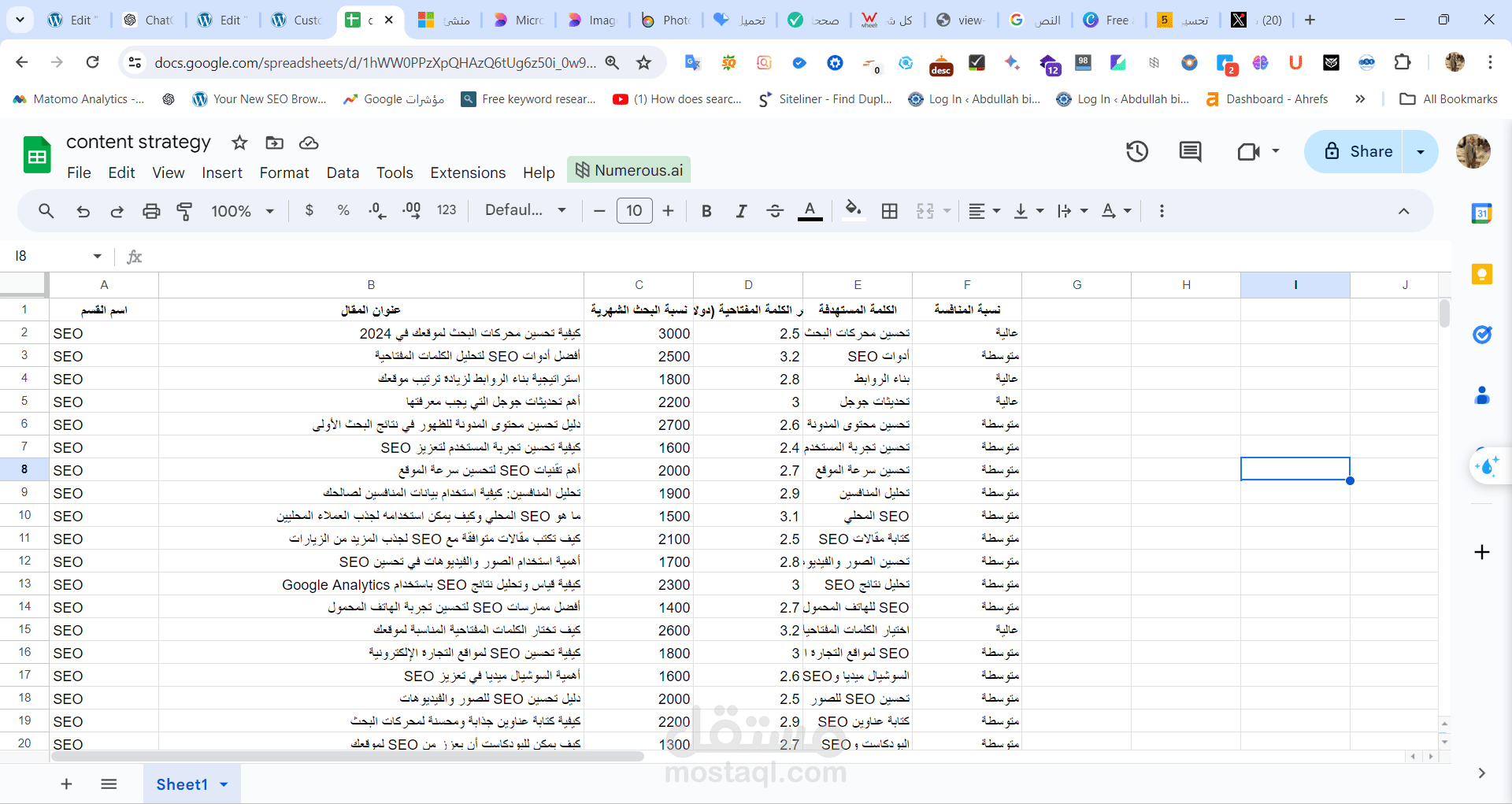Open the Format menu
Image resolution: width=1512 pixels, height=804 pixels.
tap(284, 172)
